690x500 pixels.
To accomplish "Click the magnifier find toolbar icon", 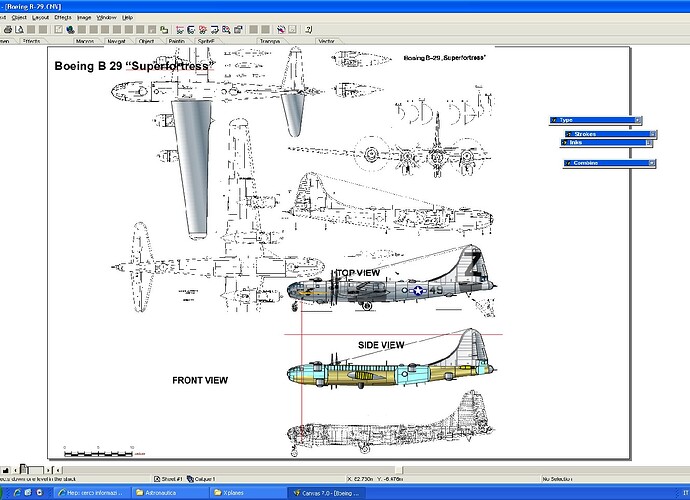I will (x=226, y=29).
